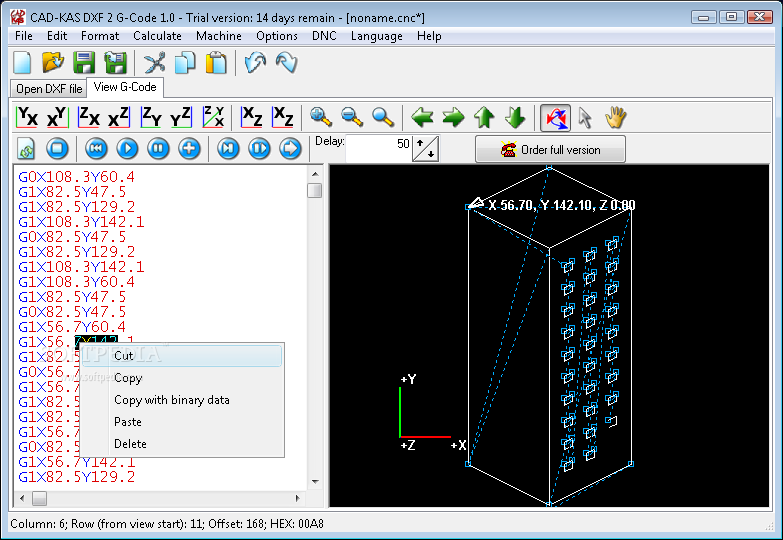Open the Calculate menu
The height and width of the screenshot is (540, 783).
tap(157, 36)
